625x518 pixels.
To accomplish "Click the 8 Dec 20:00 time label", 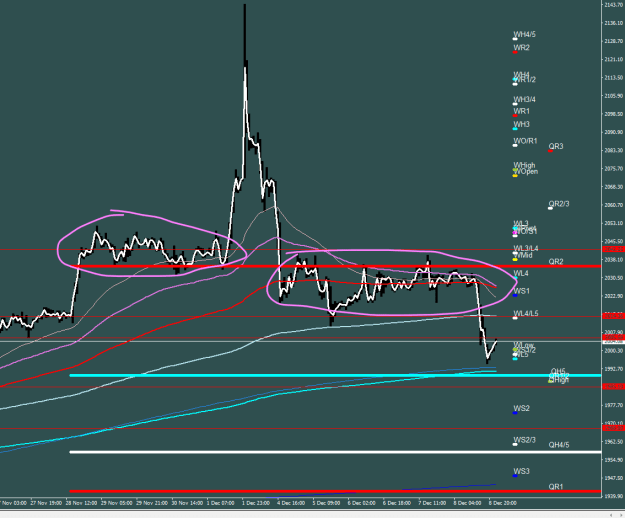I will [x=503, y=503].
